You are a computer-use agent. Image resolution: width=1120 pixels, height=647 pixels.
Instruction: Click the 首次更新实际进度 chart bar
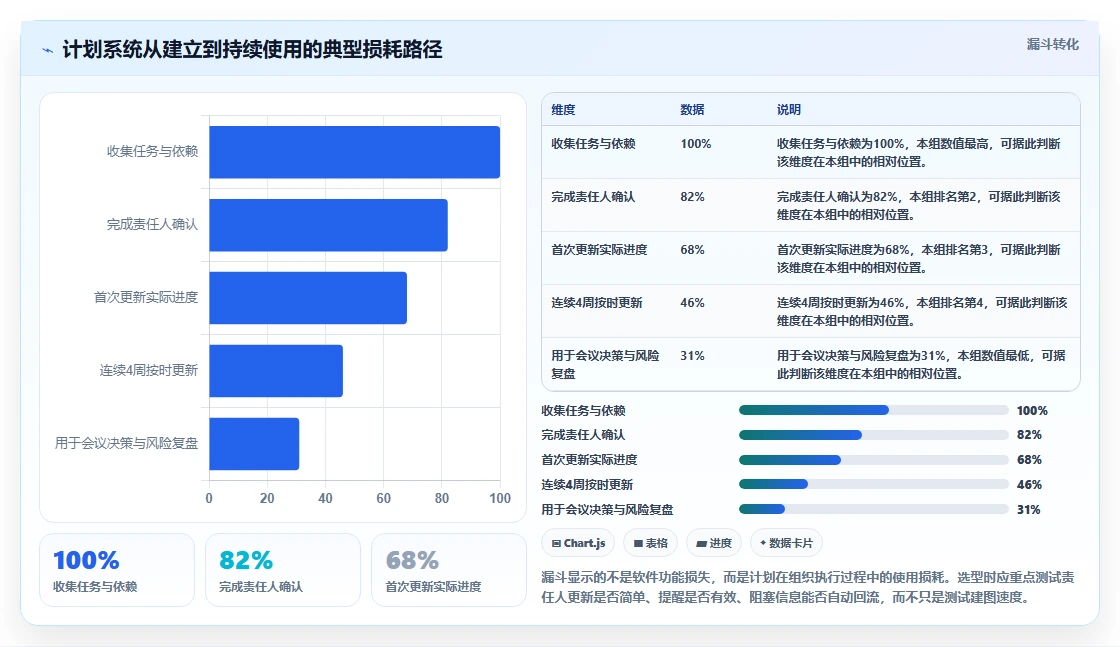tap(308, 298)
